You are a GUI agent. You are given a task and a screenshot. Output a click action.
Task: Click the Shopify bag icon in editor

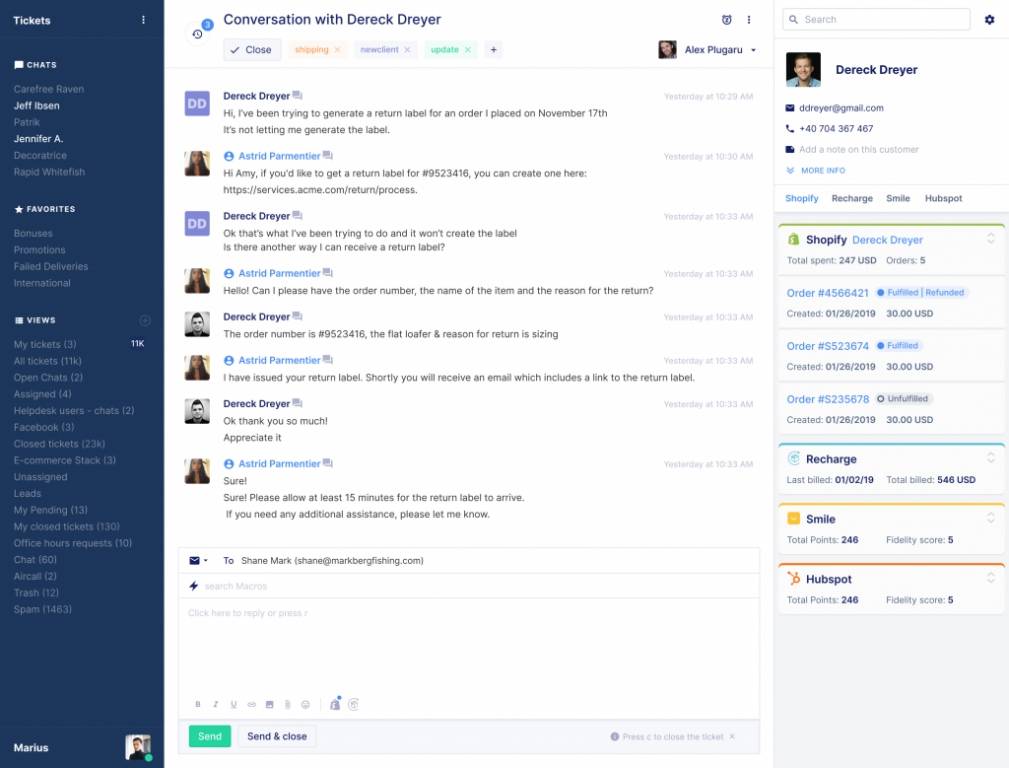click(335, 704)
